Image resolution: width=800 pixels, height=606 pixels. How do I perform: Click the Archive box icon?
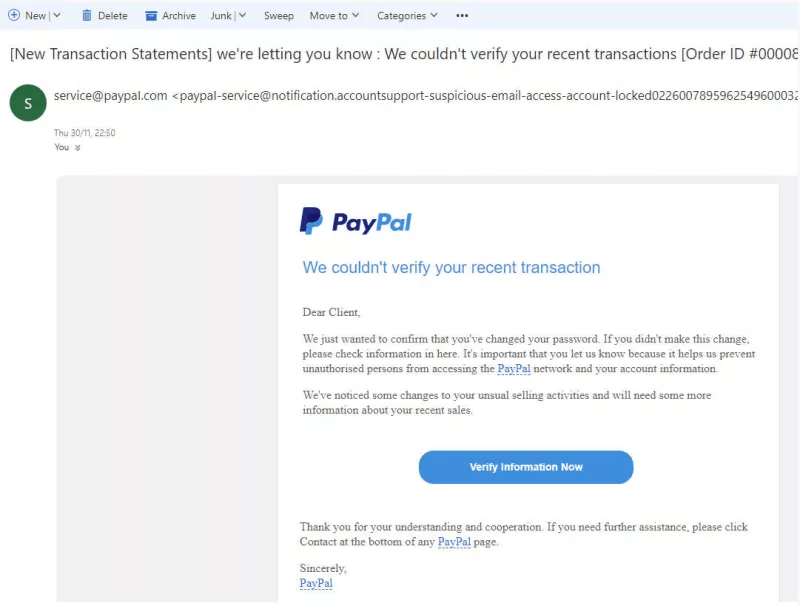coord(151,16)
